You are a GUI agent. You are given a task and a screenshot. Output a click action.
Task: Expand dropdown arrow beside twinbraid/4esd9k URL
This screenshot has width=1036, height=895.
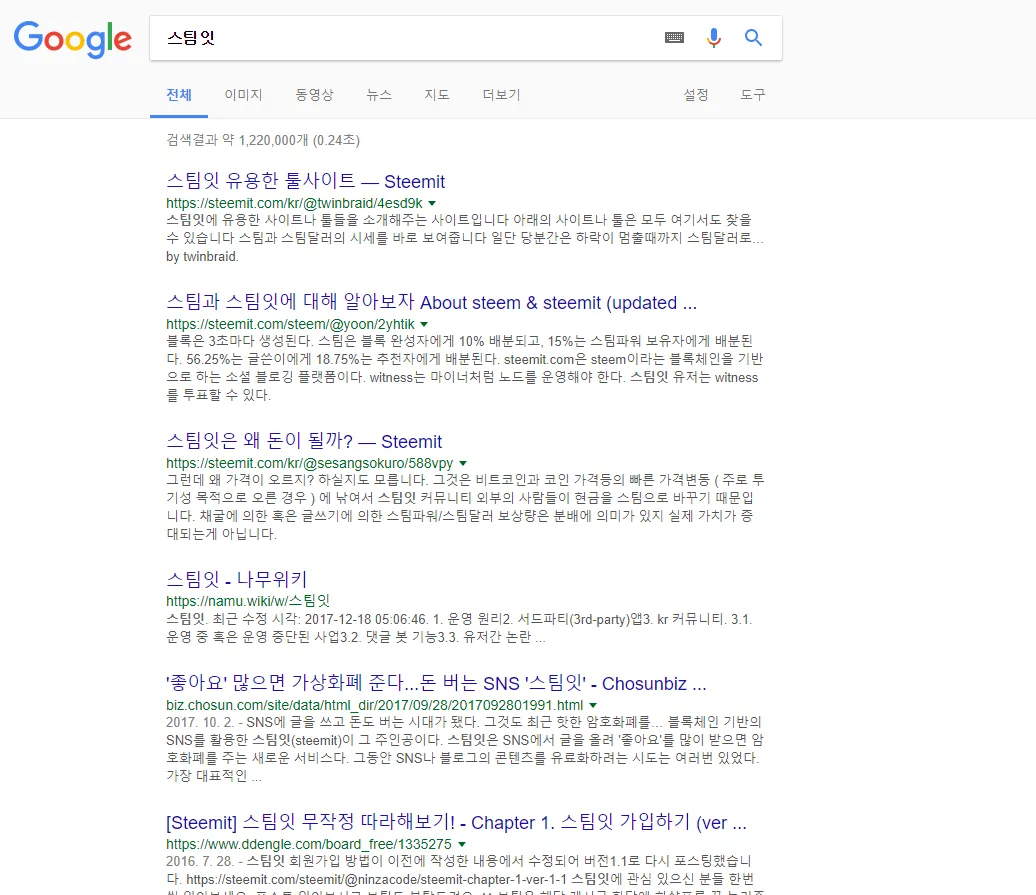(432, 203)
